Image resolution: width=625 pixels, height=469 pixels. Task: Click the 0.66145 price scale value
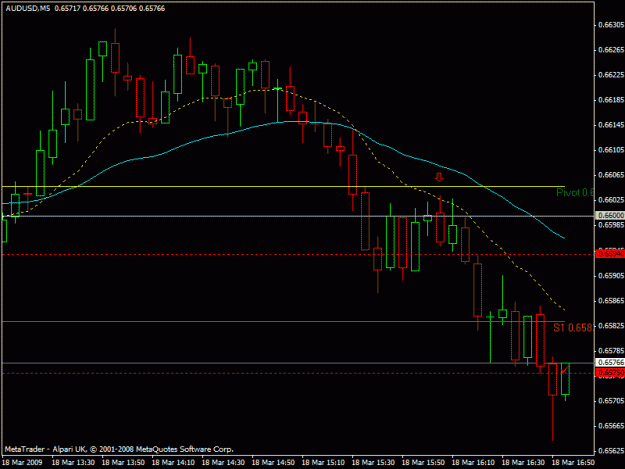click(611, 125)
